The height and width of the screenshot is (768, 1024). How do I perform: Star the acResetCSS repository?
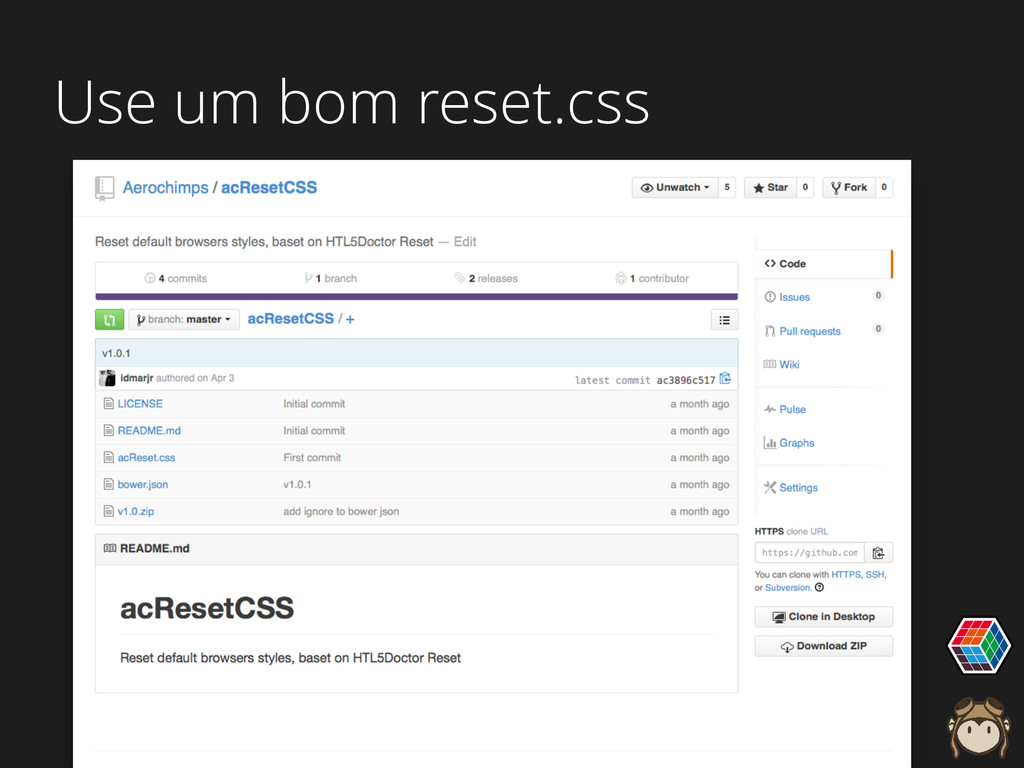coord(771,188)
